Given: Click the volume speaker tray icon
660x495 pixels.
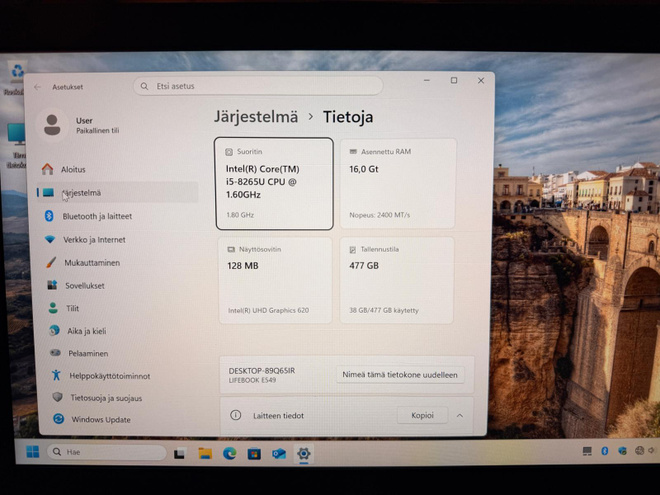Looking at the screenshot, I should click(x=652, y=450).
